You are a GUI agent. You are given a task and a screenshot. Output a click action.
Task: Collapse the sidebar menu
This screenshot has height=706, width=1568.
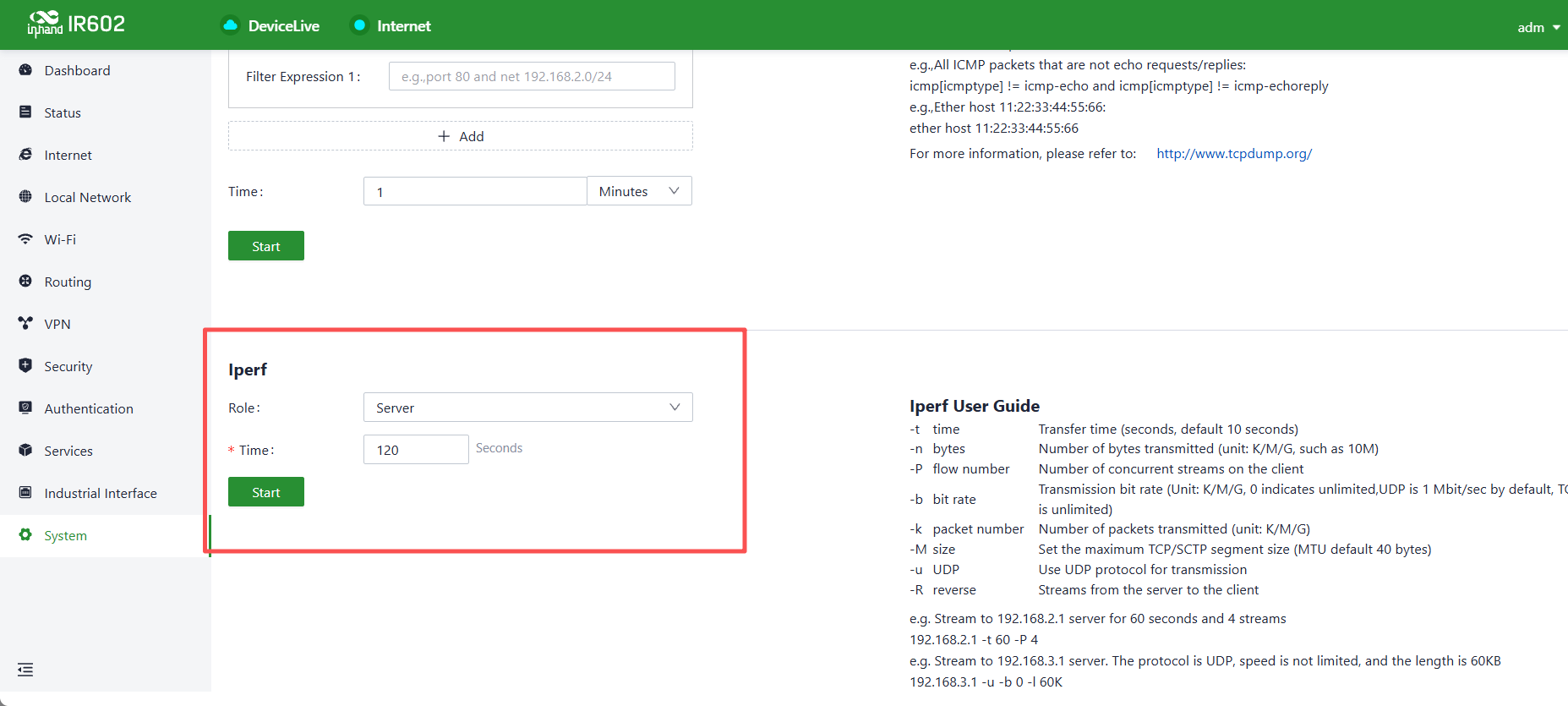(x=25, y=670)
